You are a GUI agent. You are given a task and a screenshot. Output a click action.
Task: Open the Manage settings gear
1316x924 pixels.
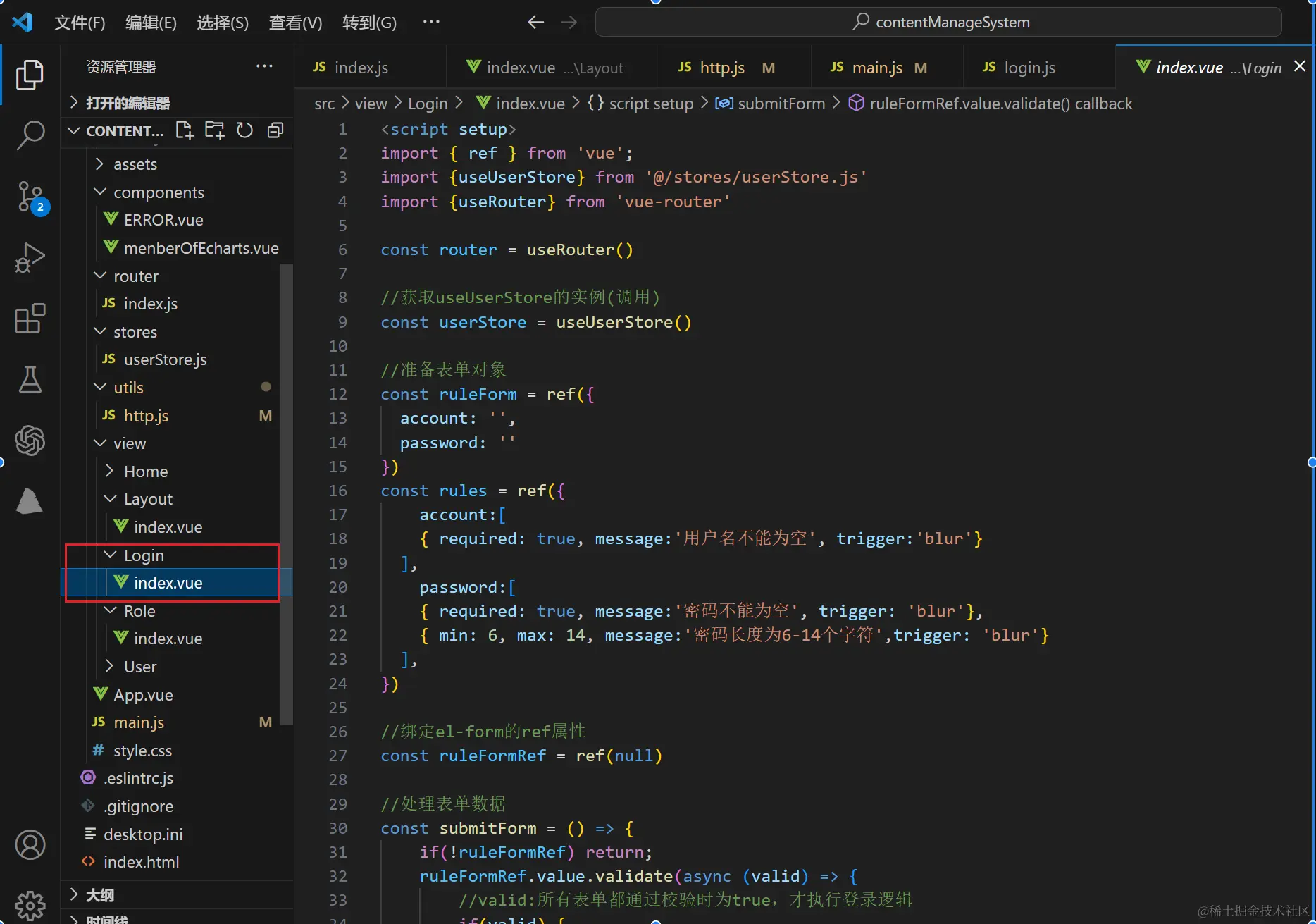point(30,905)
